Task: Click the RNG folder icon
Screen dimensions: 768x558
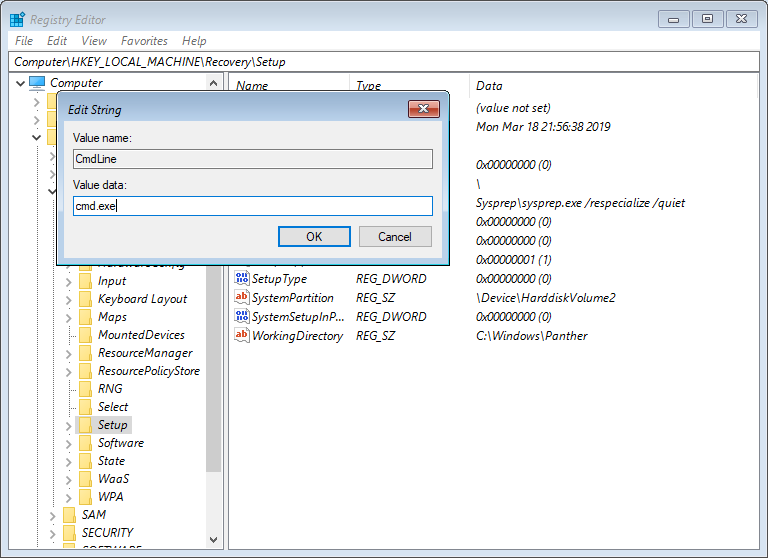Action: (x=86, y=388)
